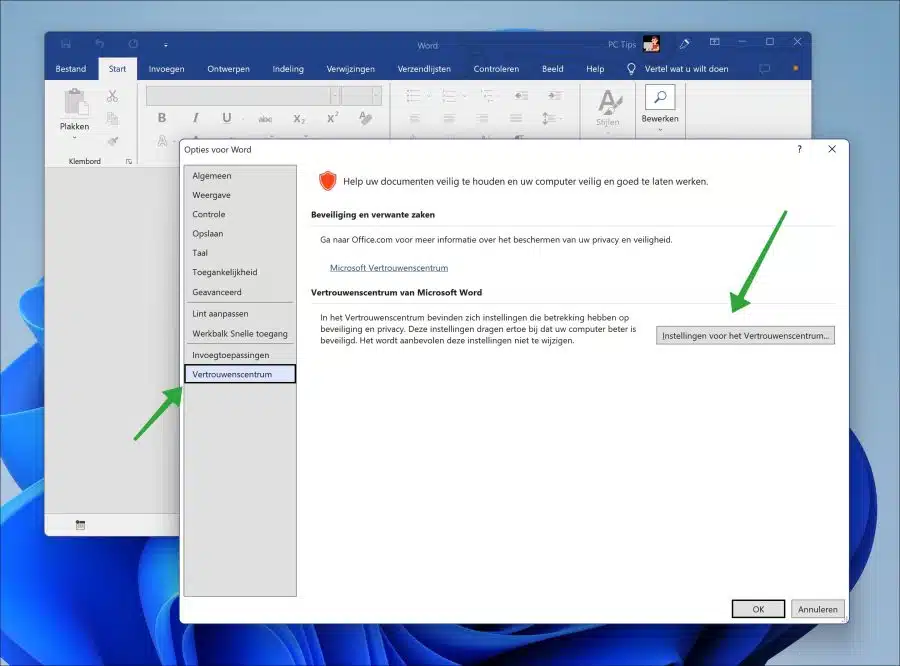Click the Redo icon in Word's quick access toolbar

pos(133,44)
